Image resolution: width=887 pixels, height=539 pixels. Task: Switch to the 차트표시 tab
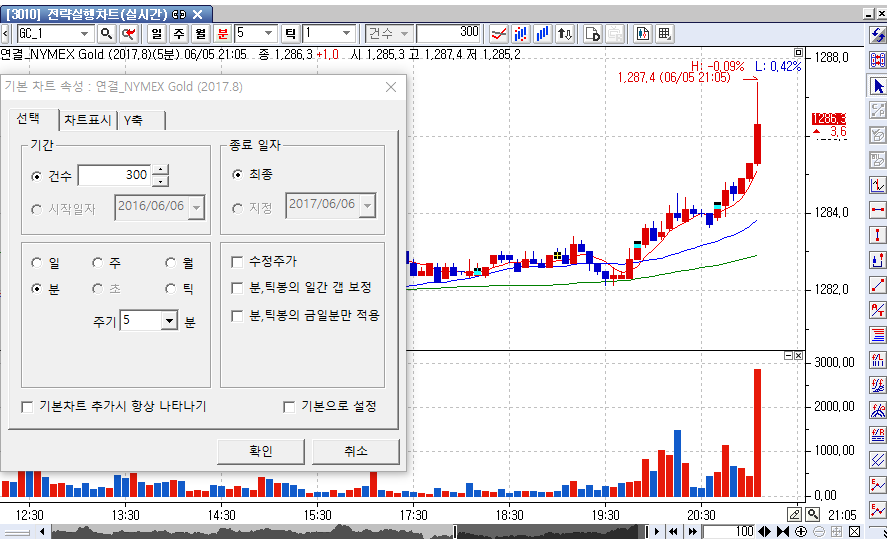pos(88,121)
